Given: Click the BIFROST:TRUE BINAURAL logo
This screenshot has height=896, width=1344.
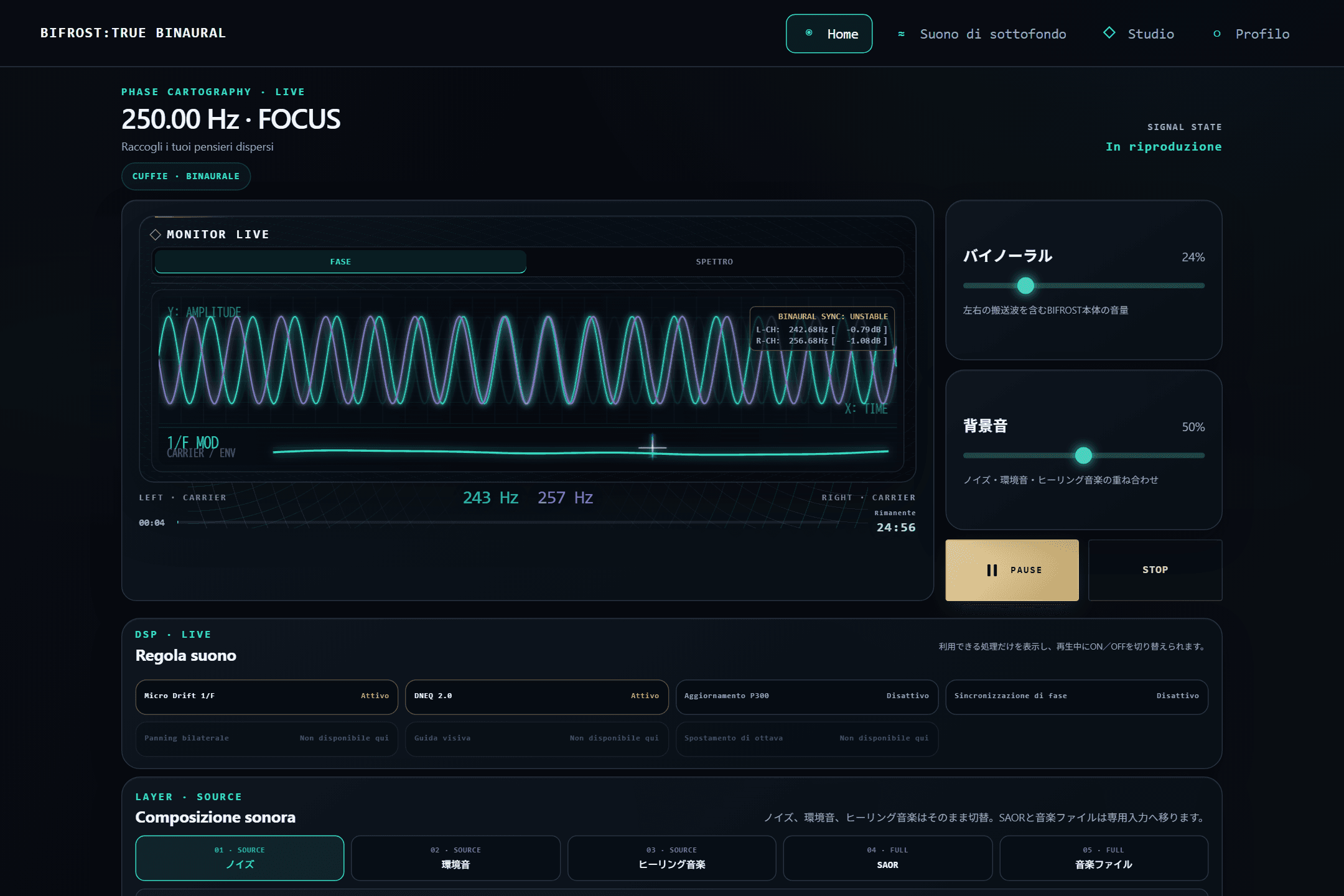Looking at the screenshot, I should [x=133, y=33].
